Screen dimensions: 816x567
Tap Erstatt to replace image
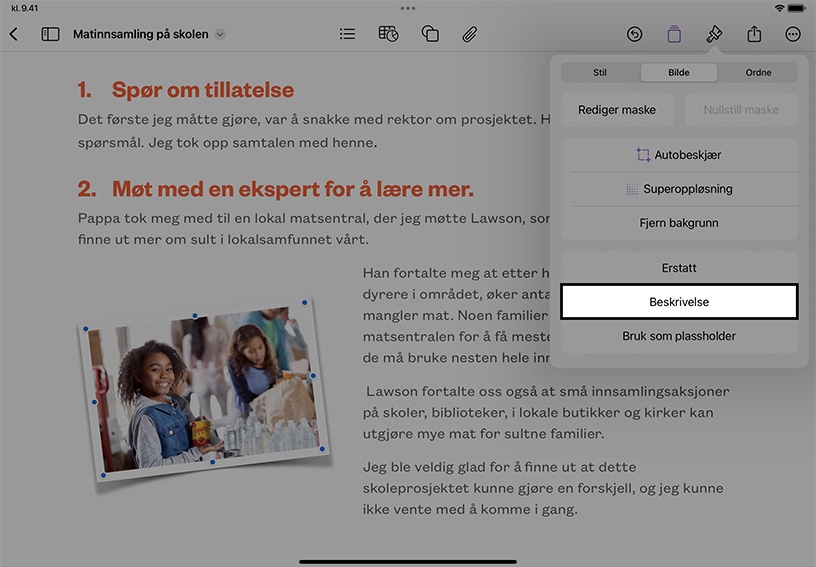pyautogui.click(x=679, y=268)
